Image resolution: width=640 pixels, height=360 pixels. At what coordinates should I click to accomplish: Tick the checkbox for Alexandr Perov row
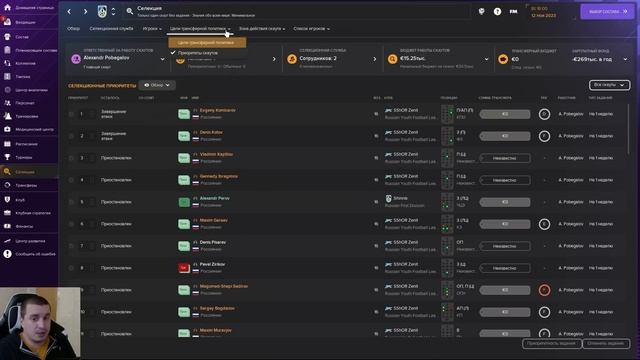(x=71, y=202)
